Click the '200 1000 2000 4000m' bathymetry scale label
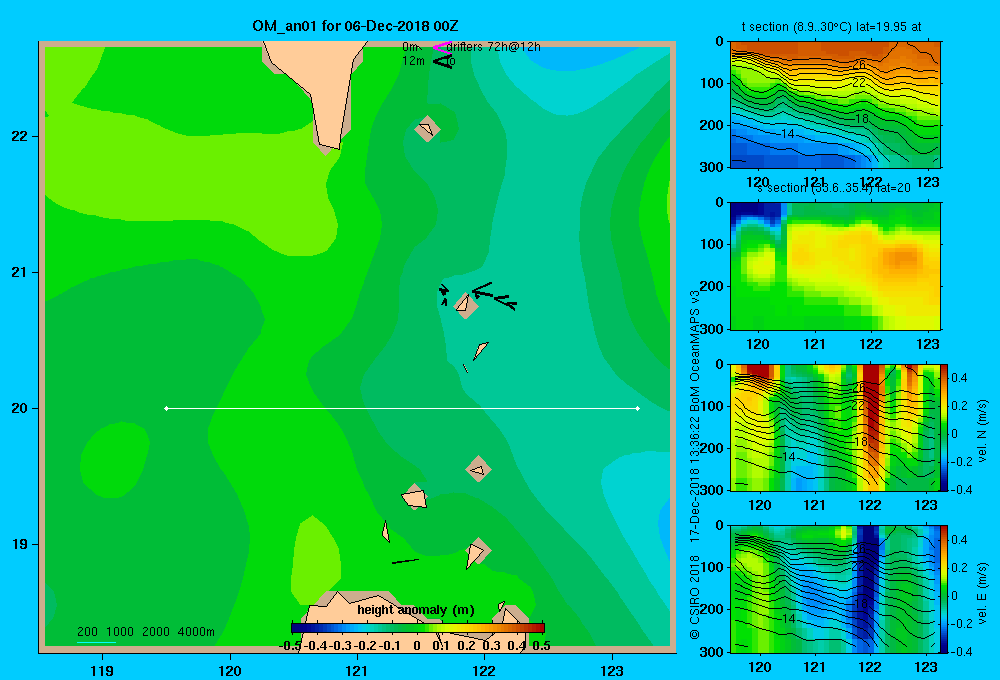 [x=145, y=632]
